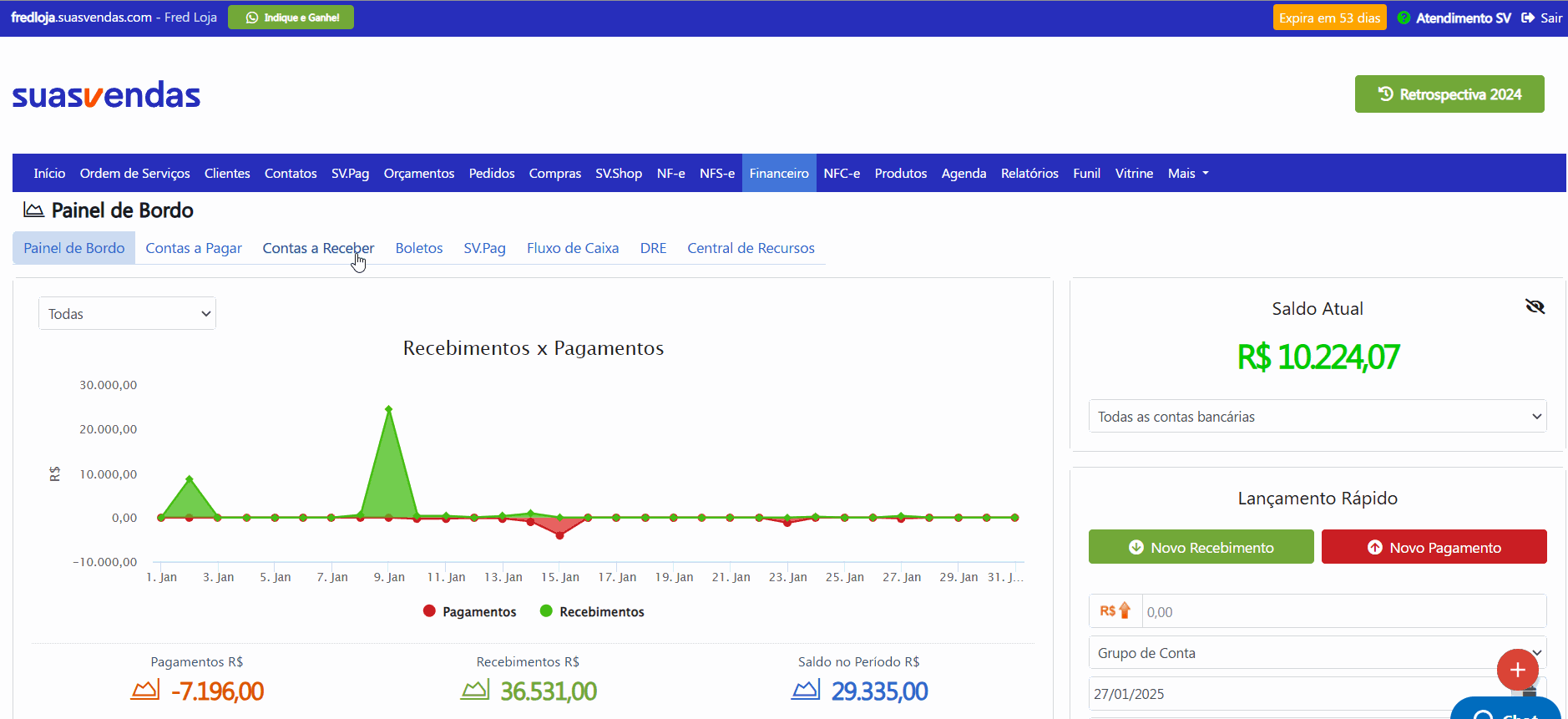Viewport: 1568px width, 719px height.
Task: Click the 9 Jan Recebimentos peak point
Action: (x=388, y=409)
